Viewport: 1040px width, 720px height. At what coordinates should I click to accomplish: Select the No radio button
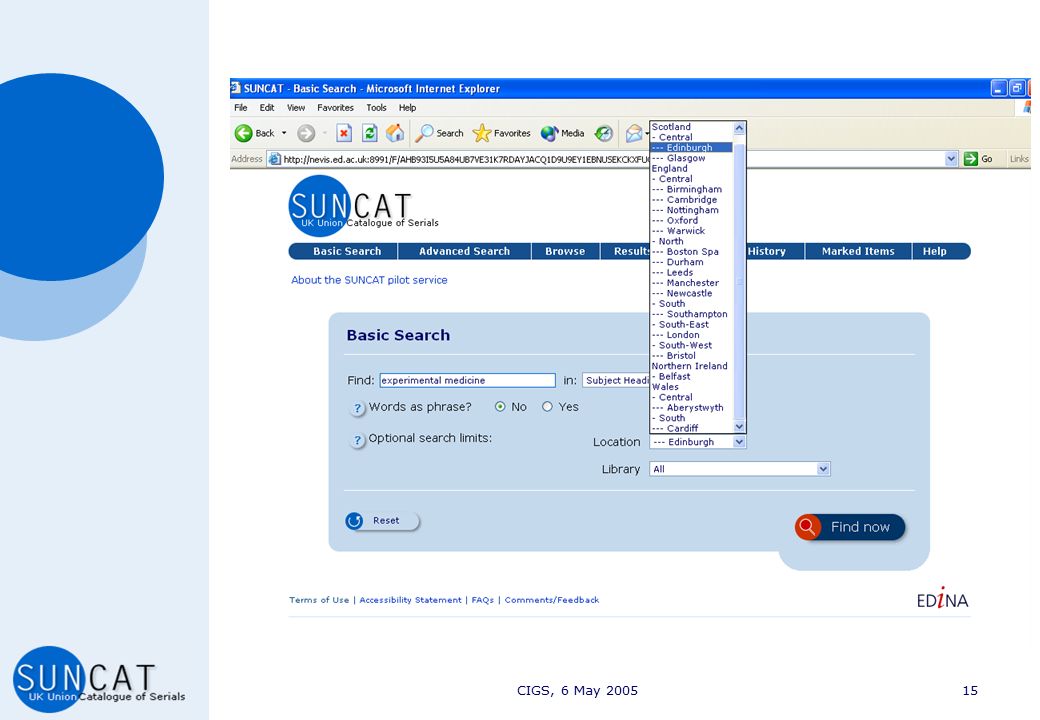pyautogui.click(x=500, y=406)
